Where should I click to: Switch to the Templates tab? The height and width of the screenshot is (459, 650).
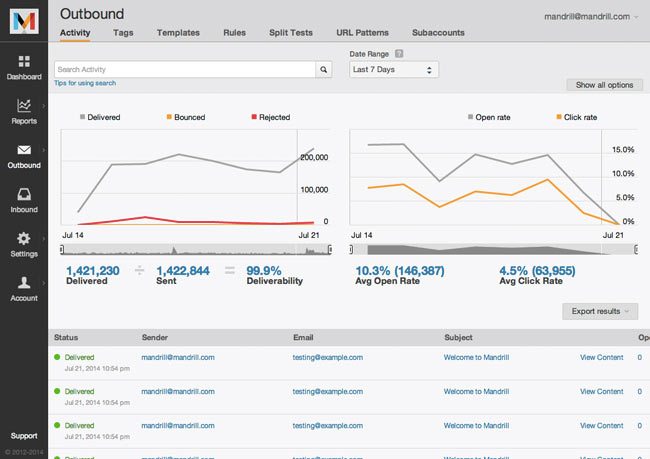click(x=178, y=33)
